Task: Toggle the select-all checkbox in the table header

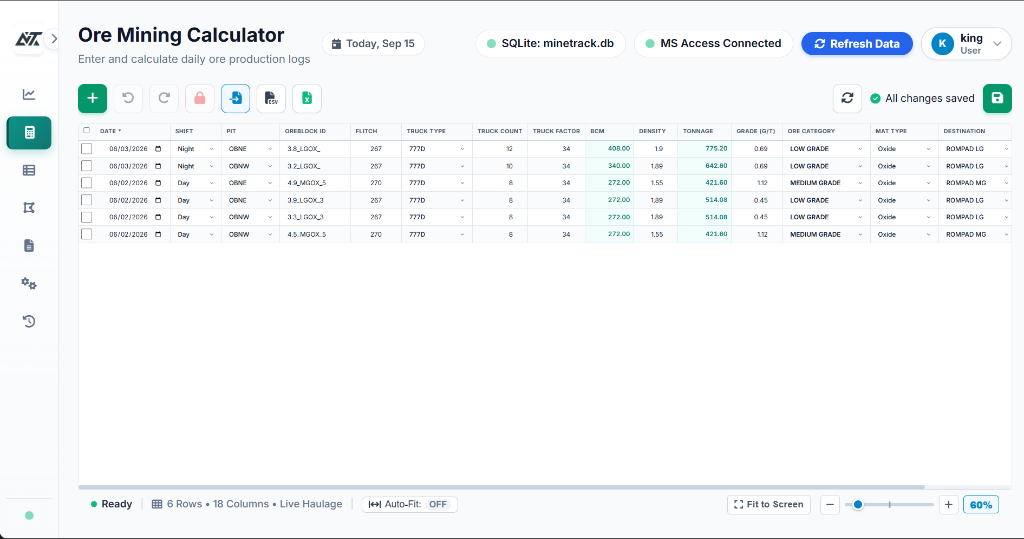Action: [86, 131]
